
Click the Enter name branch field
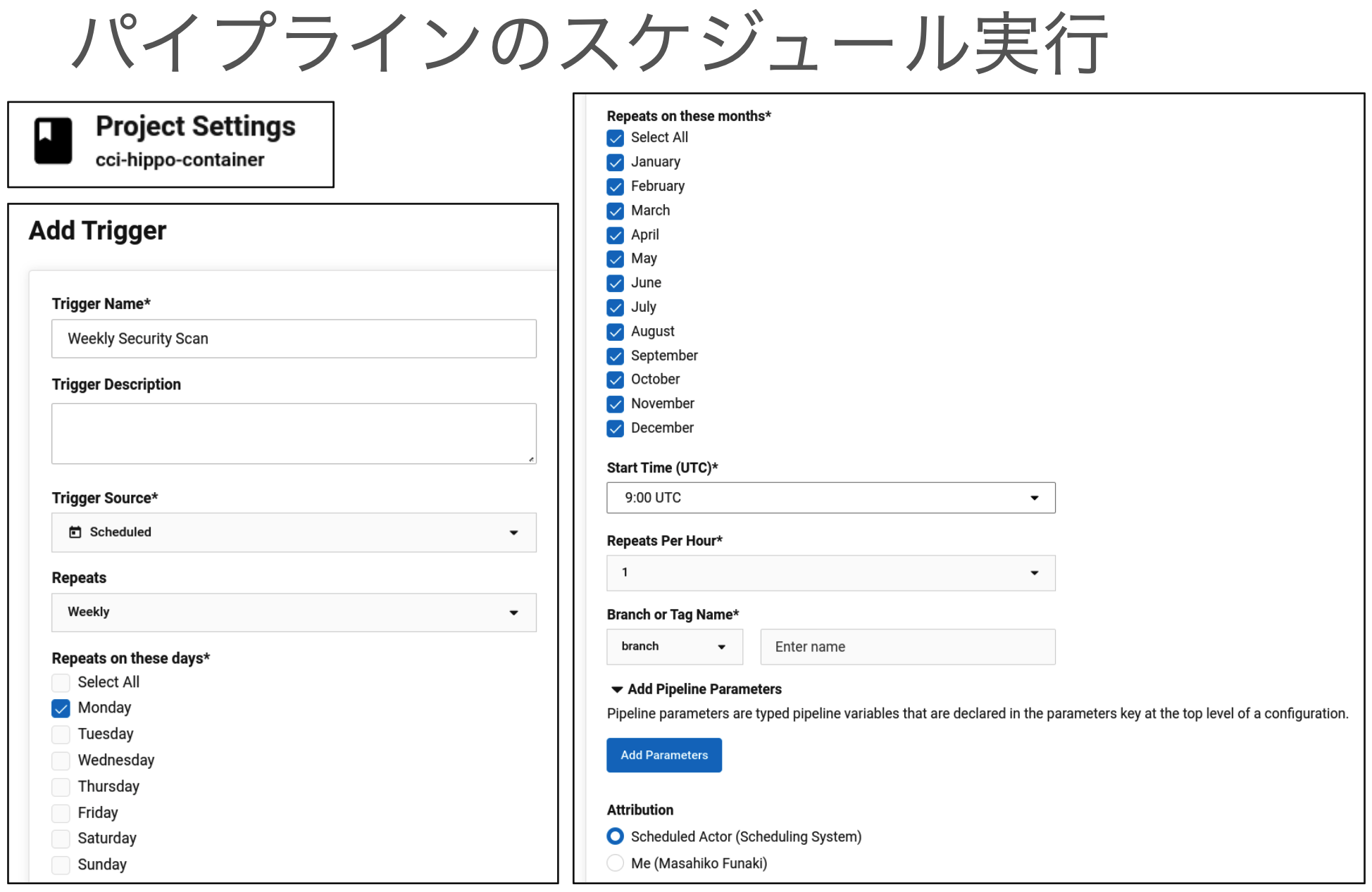[907, 646]
